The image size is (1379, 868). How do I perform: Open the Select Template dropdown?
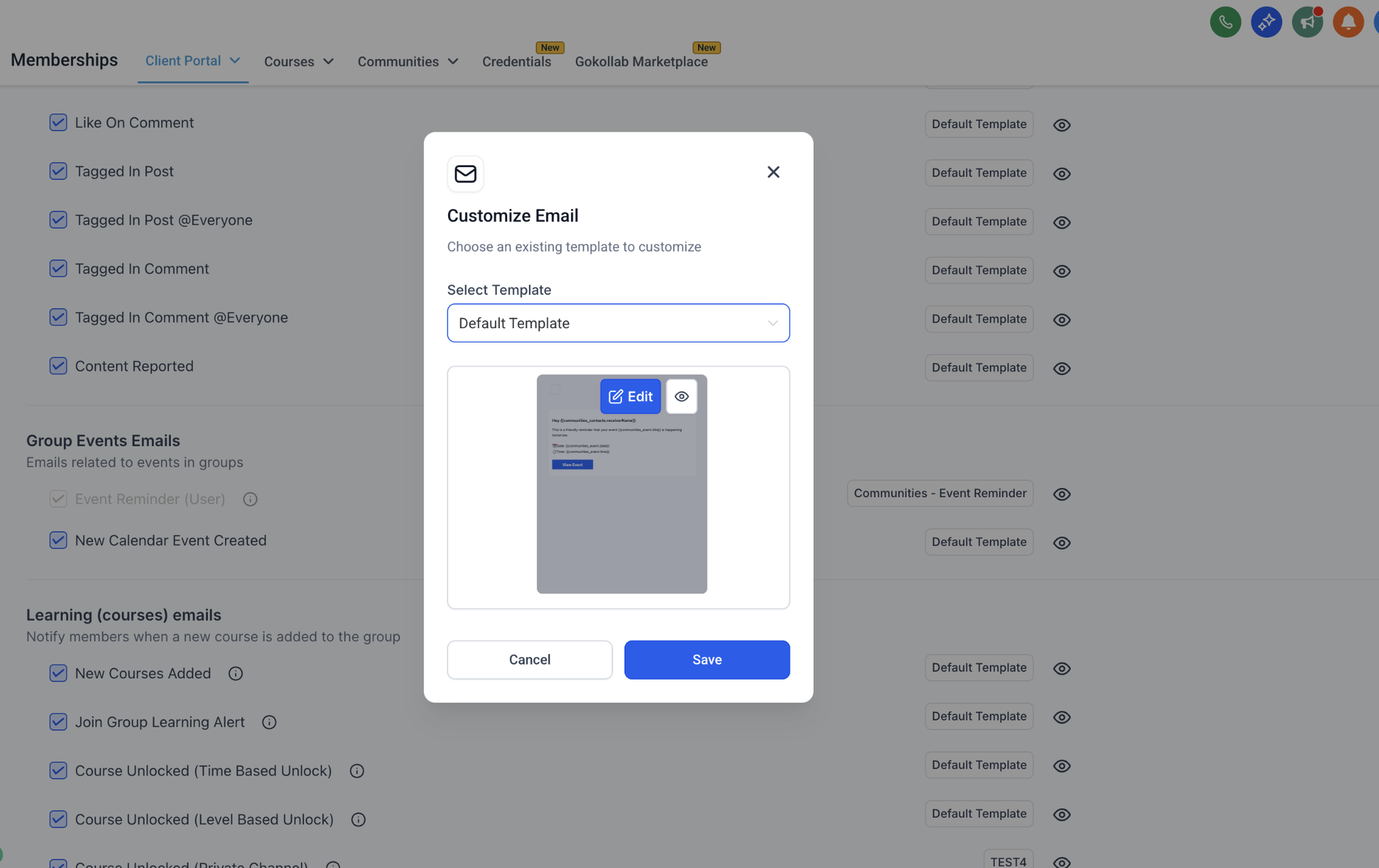618,323
